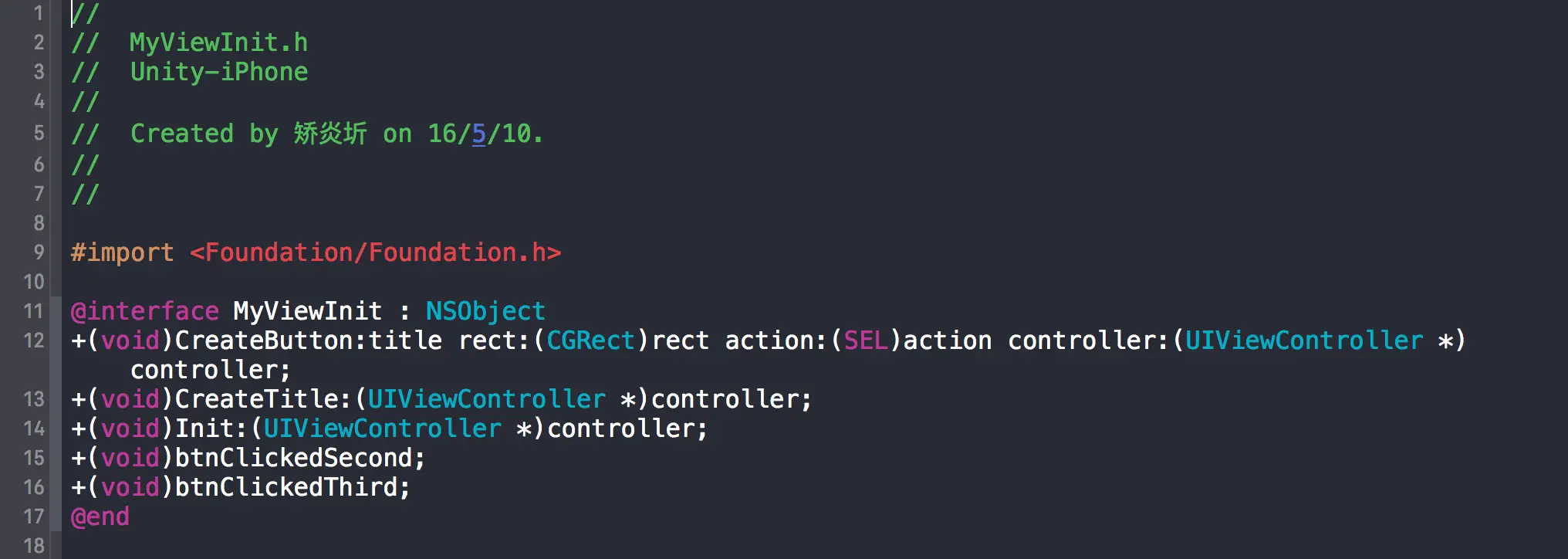Click UIViewController on the CreateButton line

tap(1304, 340)
